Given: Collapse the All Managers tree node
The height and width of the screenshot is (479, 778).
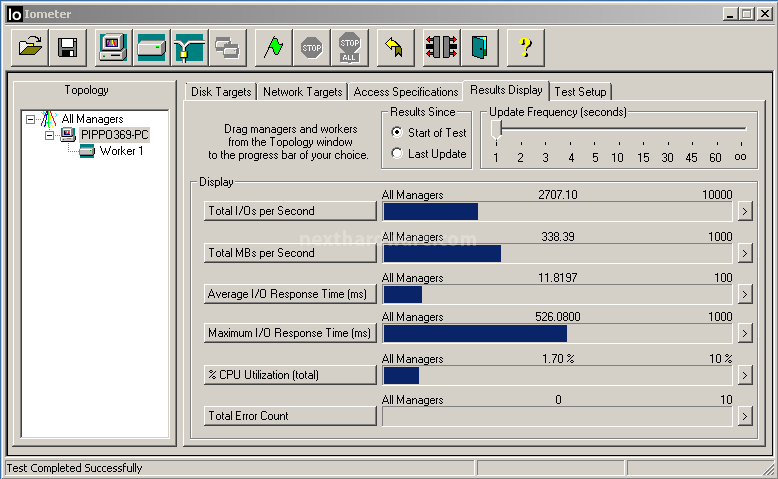Looking at the screenshot, I should pos(31,119).
